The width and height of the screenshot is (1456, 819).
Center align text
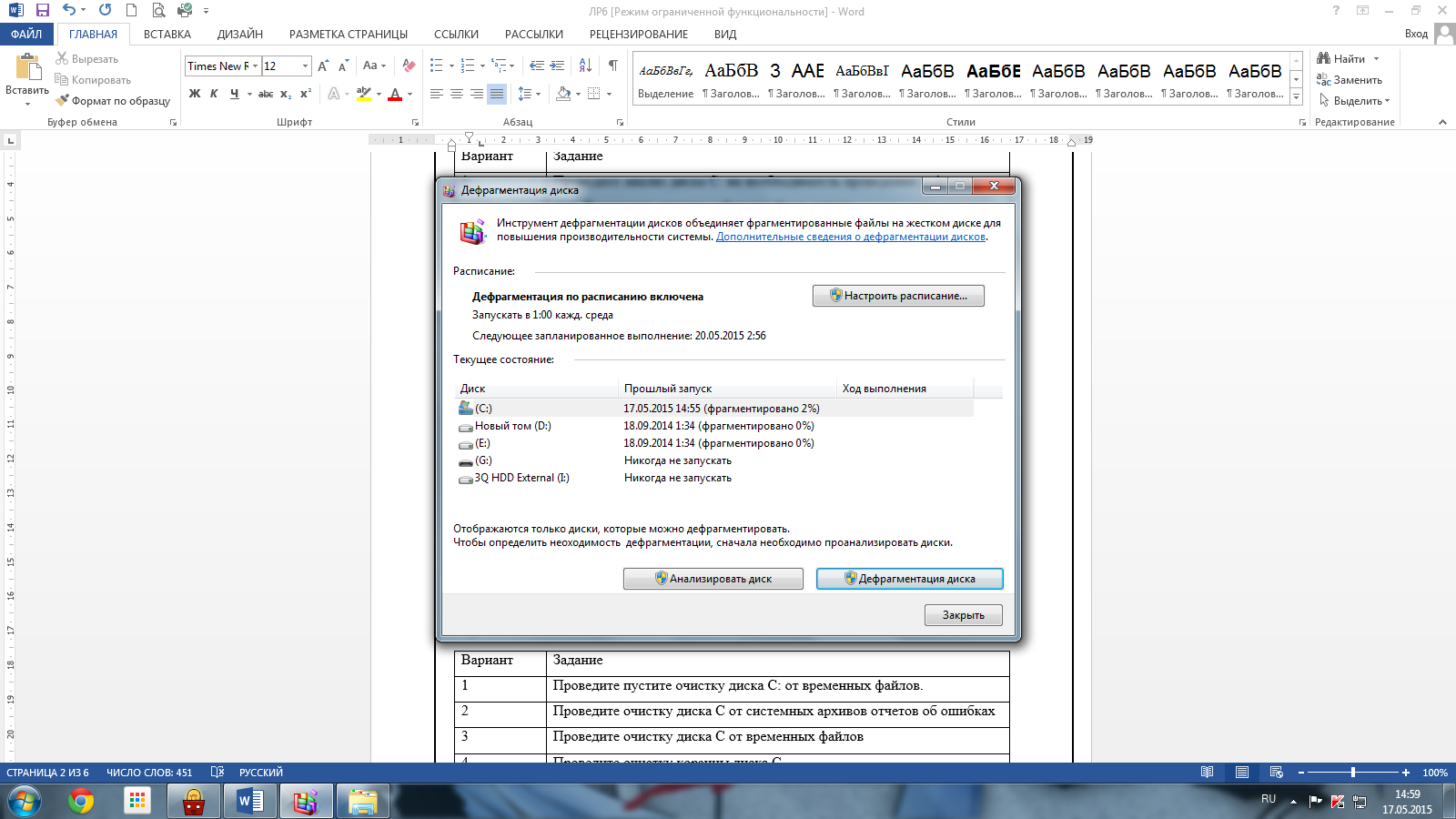click(x=457, y=94)
